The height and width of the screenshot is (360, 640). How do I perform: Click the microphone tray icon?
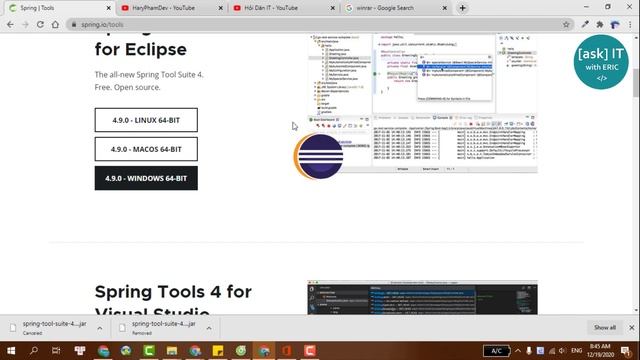529,351
